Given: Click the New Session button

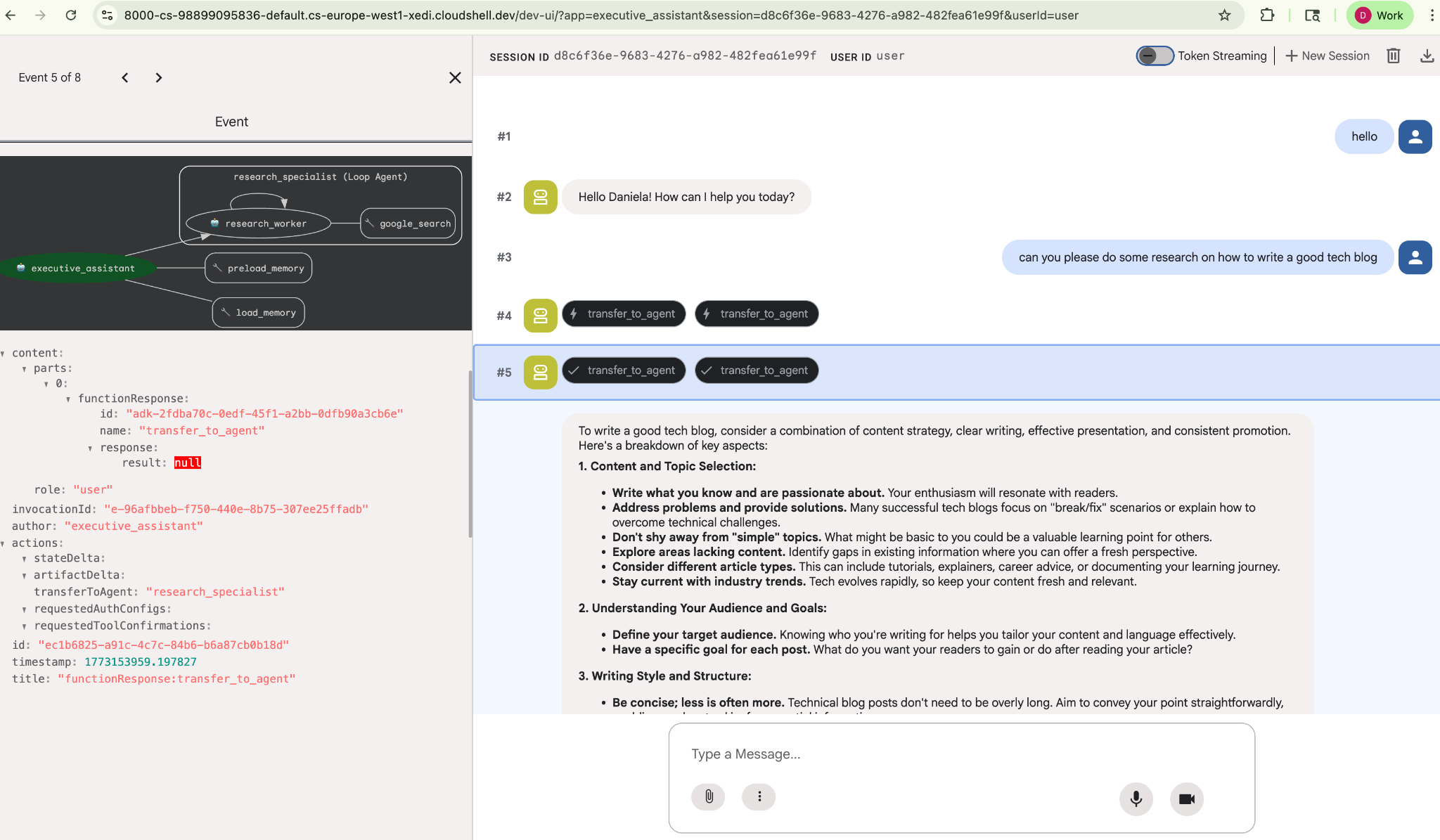Looking at the screenshot, I should pyautogui.click(x=1327, y=56).
